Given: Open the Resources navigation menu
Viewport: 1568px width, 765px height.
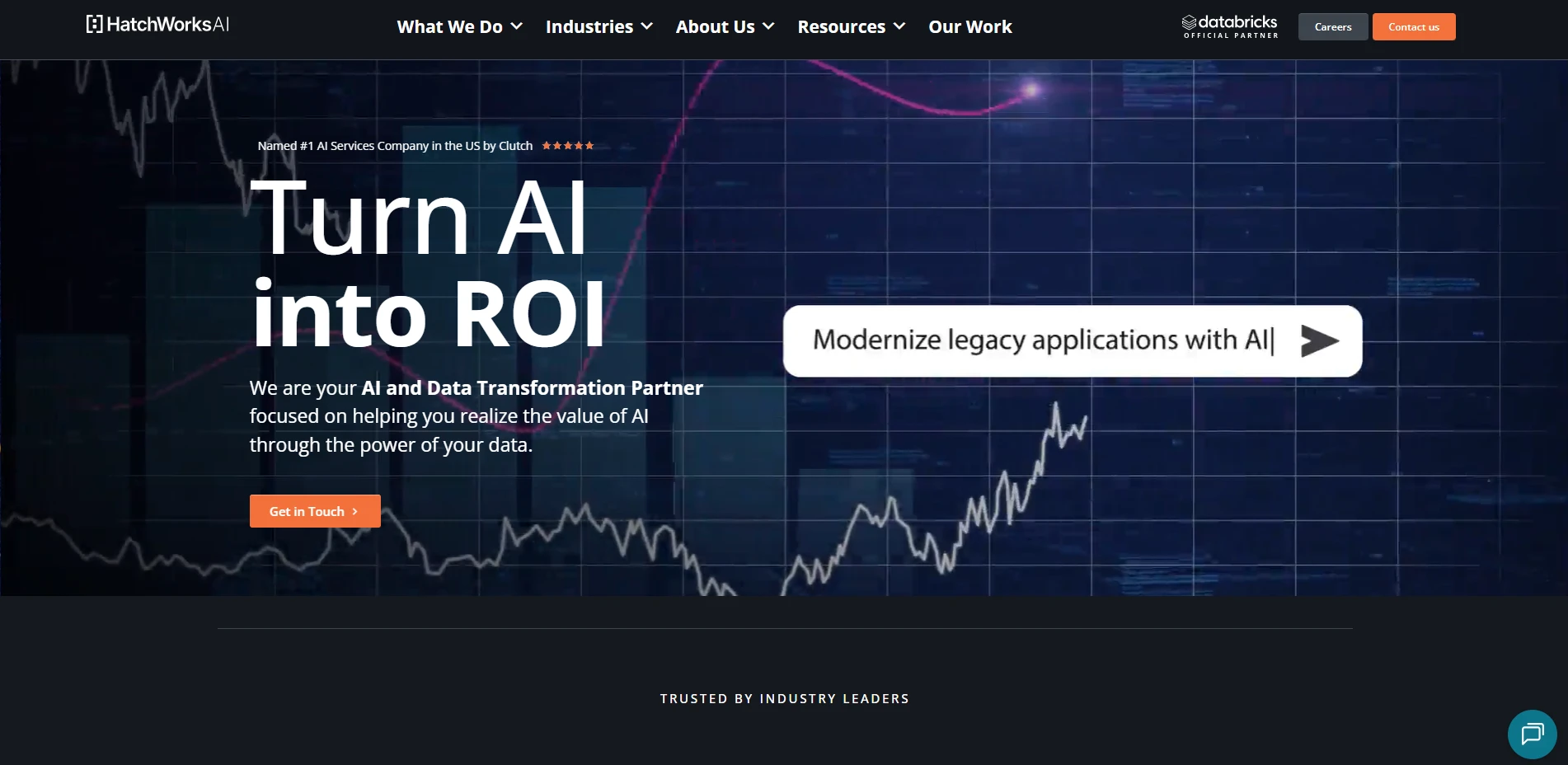Looking at the screenshot, I should tap(841, 26).
